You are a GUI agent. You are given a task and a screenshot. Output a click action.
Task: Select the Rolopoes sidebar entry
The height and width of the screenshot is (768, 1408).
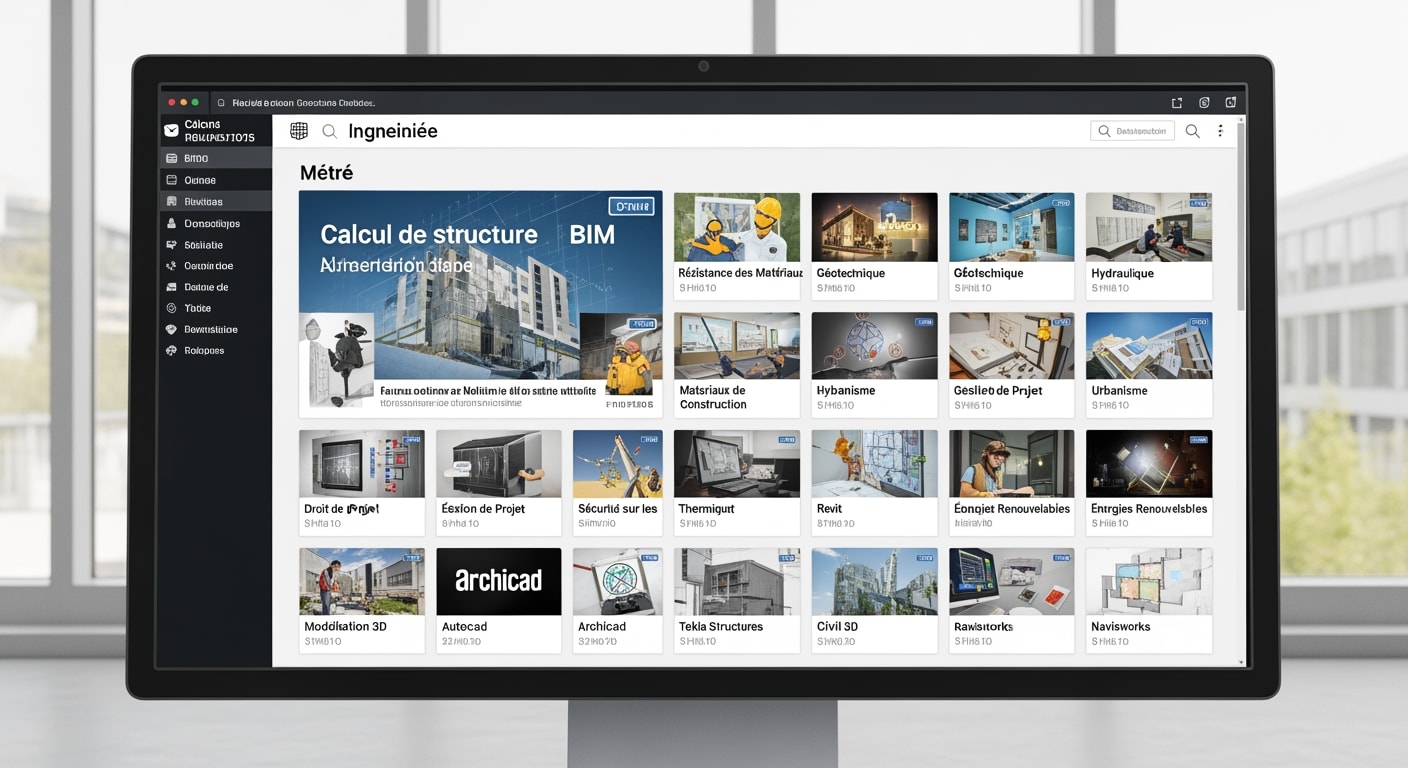[215, 350]
